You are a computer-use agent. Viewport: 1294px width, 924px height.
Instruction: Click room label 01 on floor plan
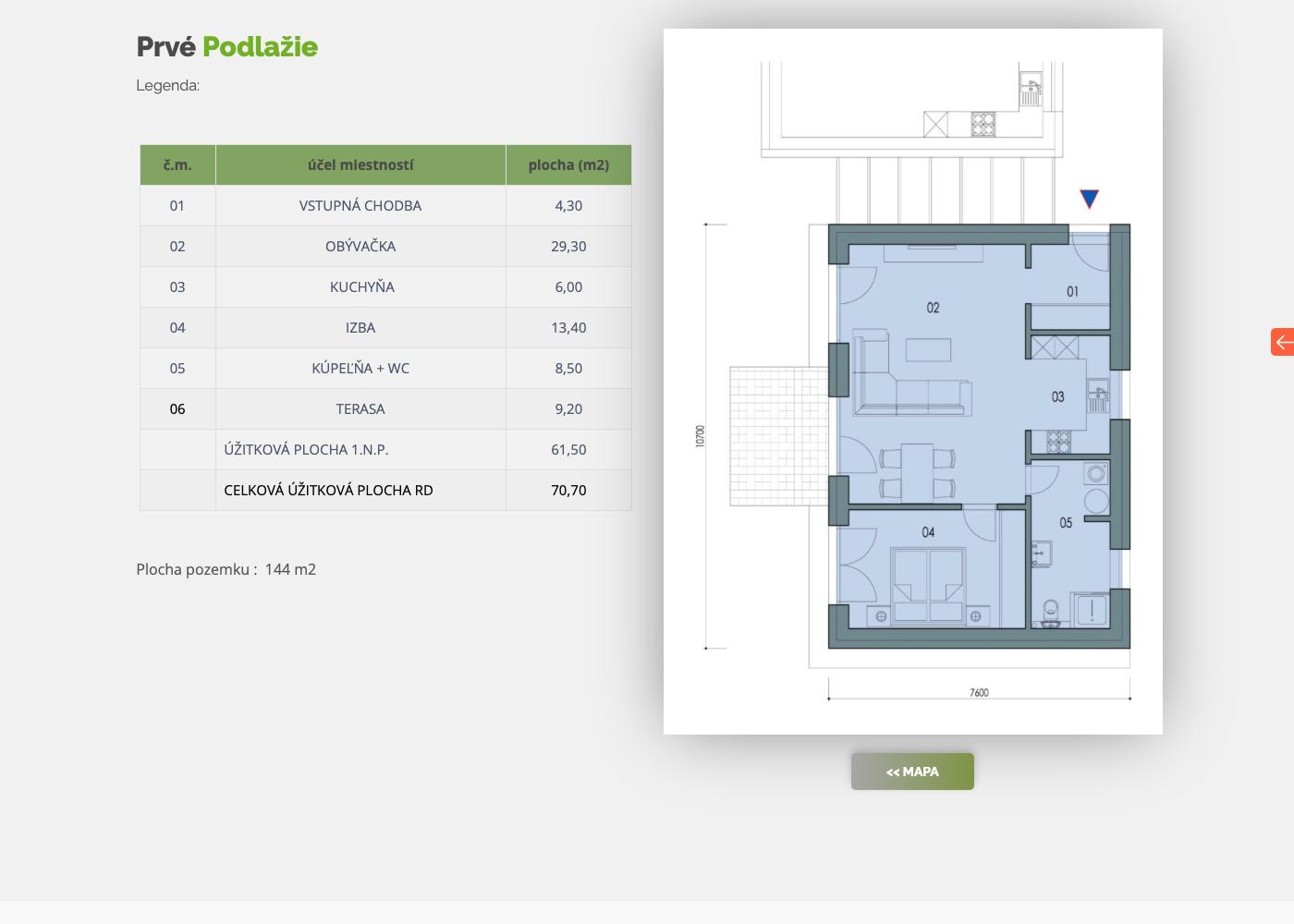click(x=1072, y=292)
